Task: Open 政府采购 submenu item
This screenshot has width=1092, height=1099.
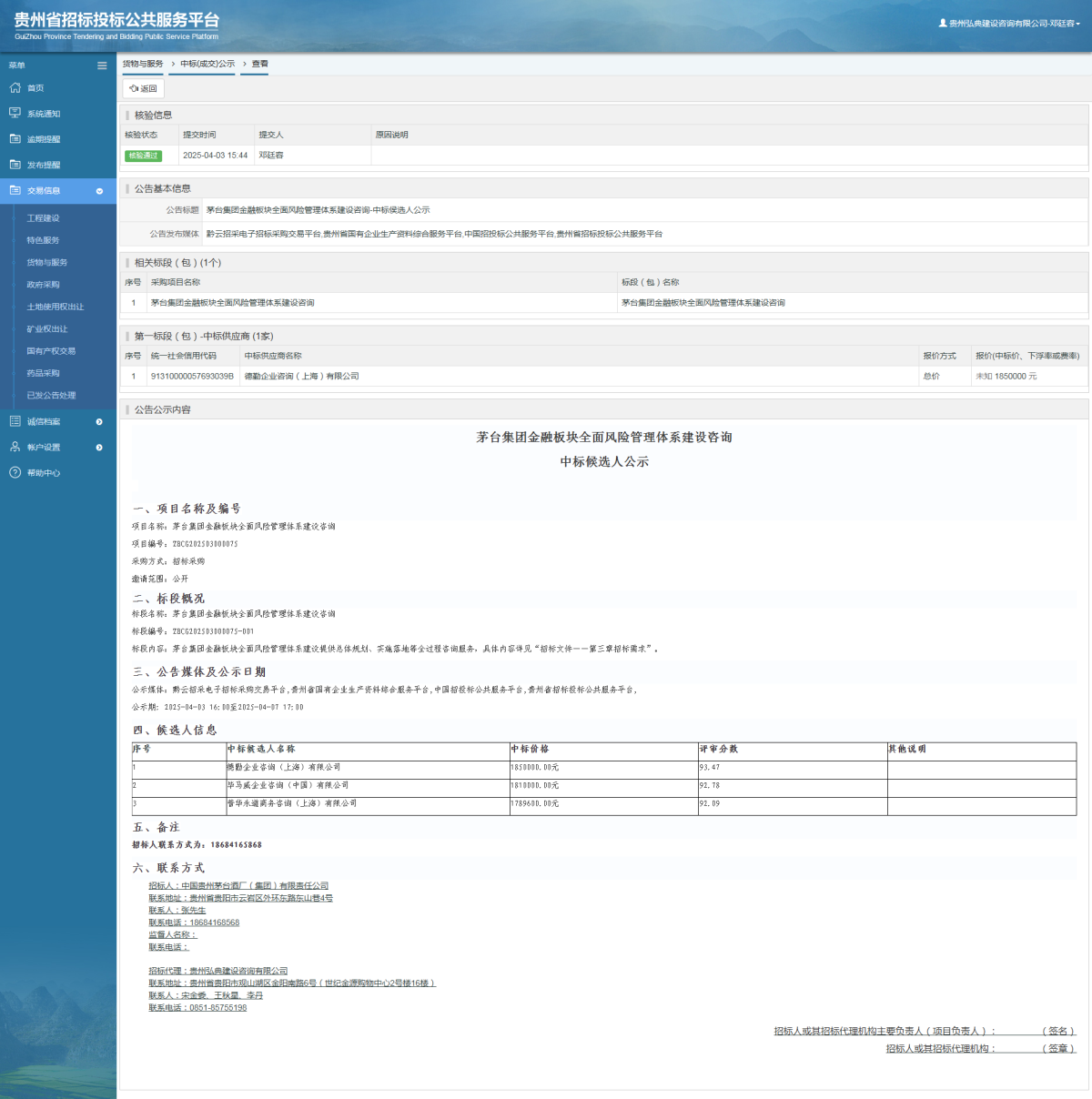Action: tap(43, 285)
